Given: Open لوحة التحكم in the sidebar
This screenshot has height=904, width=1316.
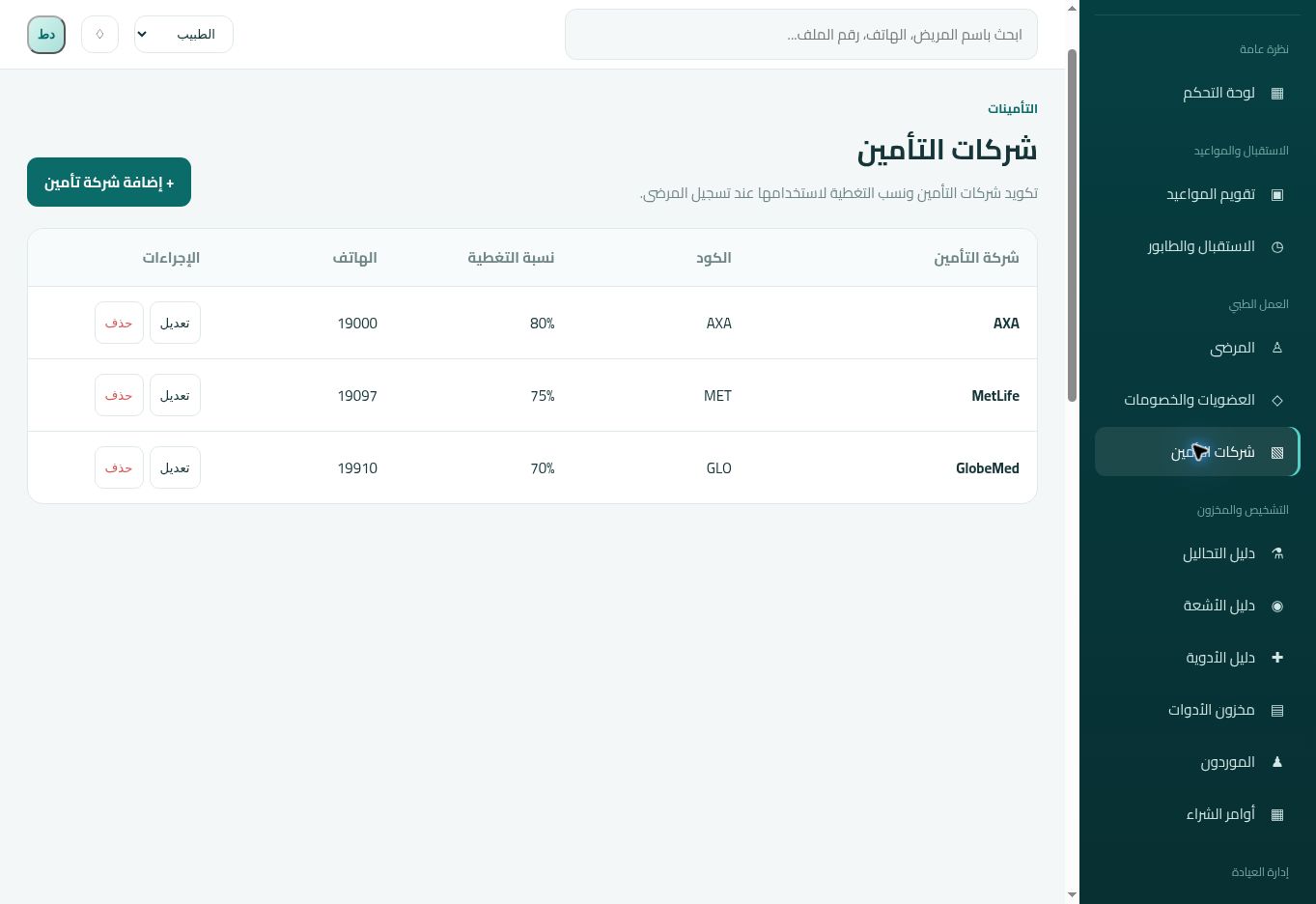Looking at the screenshot, I should [x=1197, y=94].
